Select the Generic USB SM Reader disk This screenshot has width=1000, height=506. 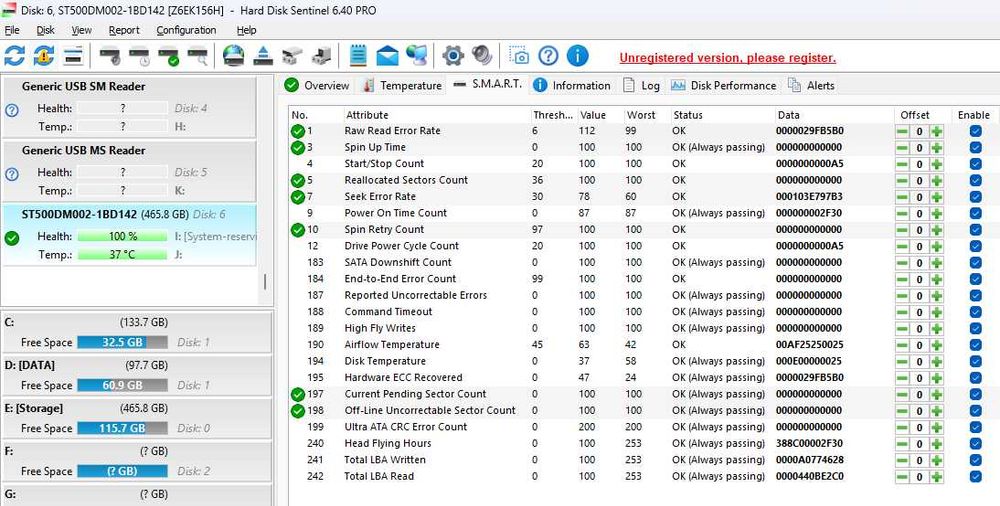[129, 107]
